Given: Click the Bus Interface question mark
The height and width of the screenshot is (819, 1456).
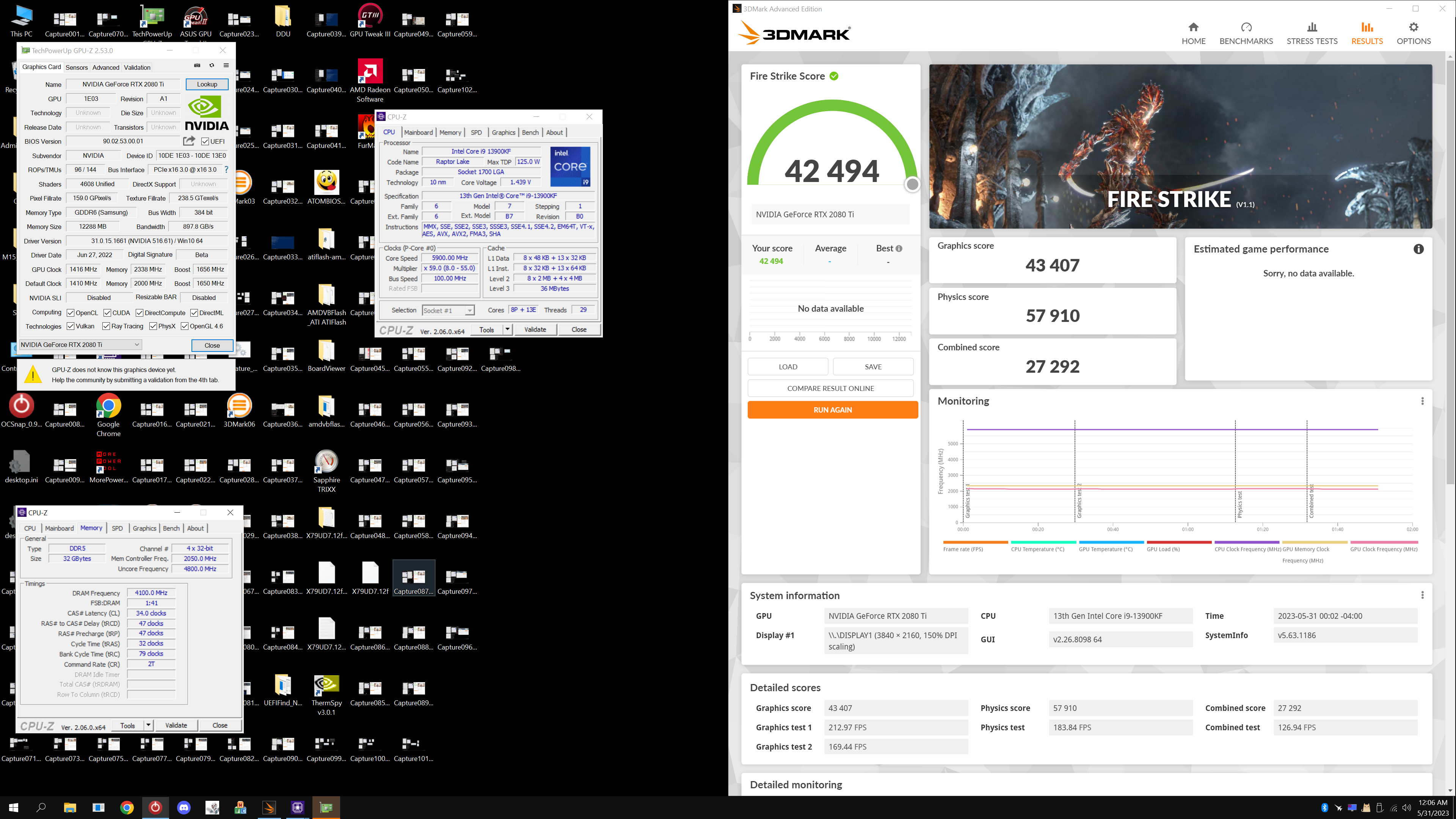Looking at the screenshot, I should pos(227,169).
